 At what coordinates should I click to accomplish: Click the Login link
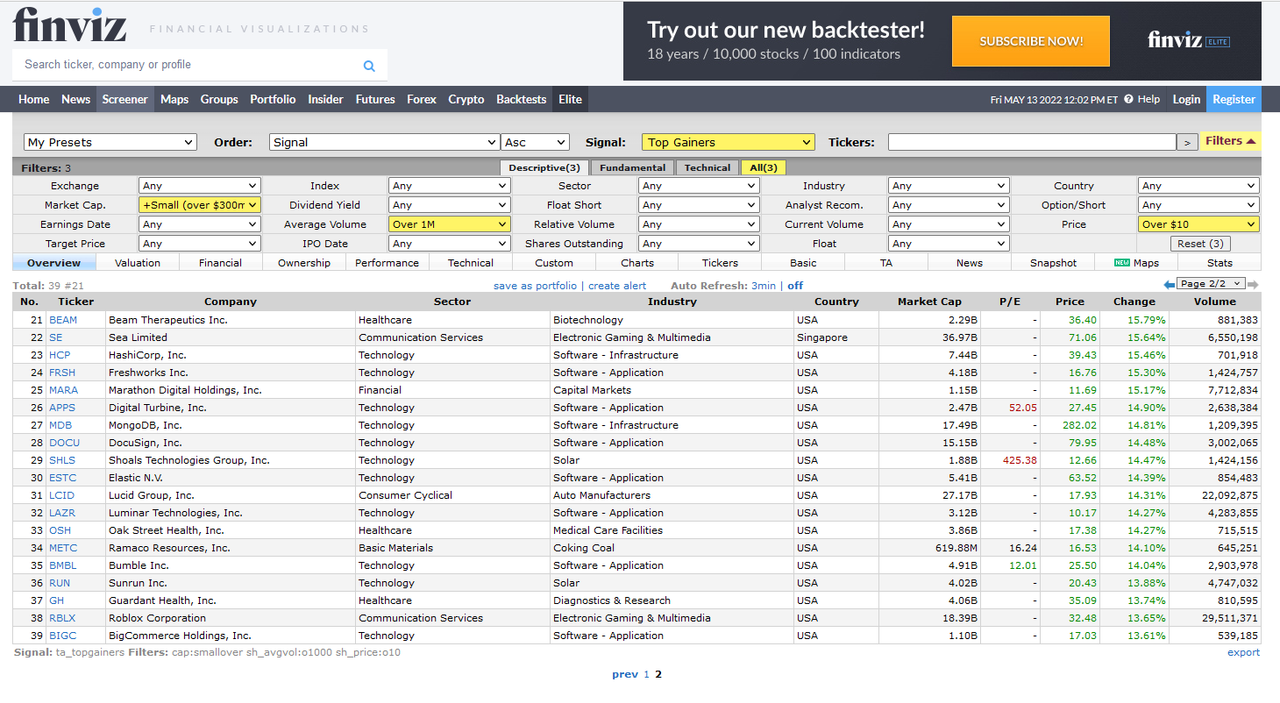(x=1186, y=99)
